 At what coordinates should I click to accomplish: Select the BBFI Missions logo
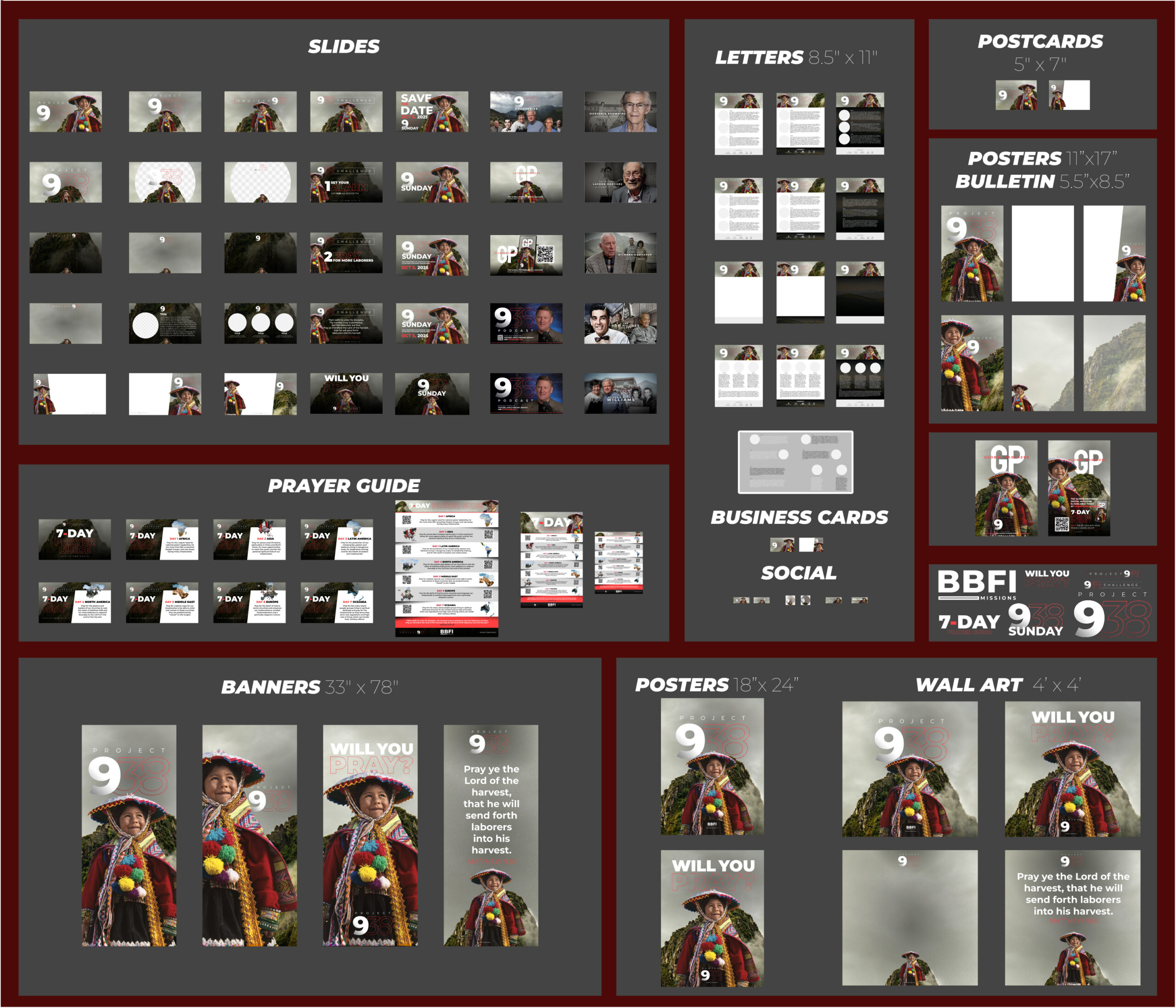point(976,584)
